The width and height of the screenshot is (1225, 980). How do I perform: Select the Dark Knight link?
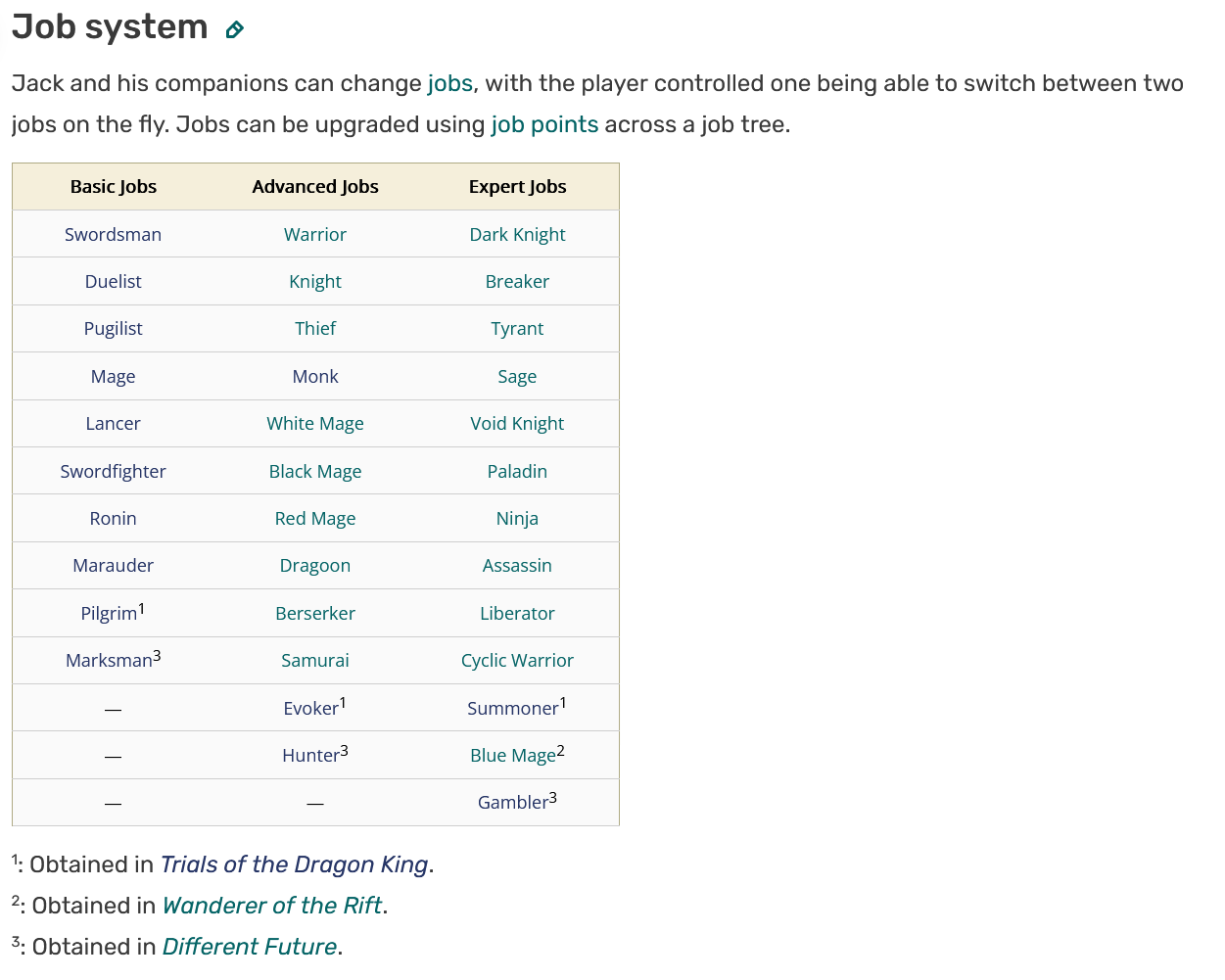pyautogui.click(x=517, y=234)
